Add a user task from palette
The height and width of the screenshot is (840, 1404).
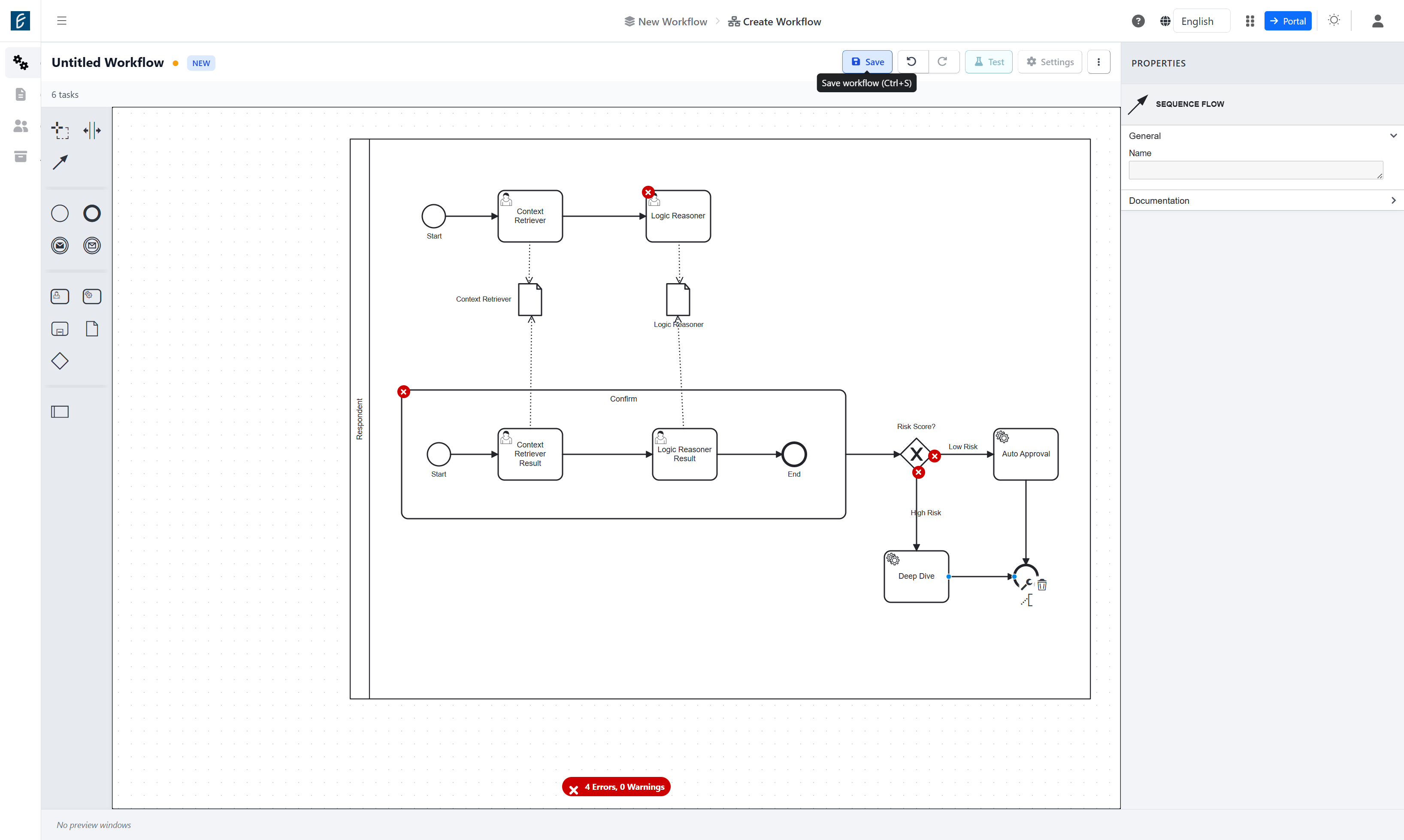coord(60,296)
